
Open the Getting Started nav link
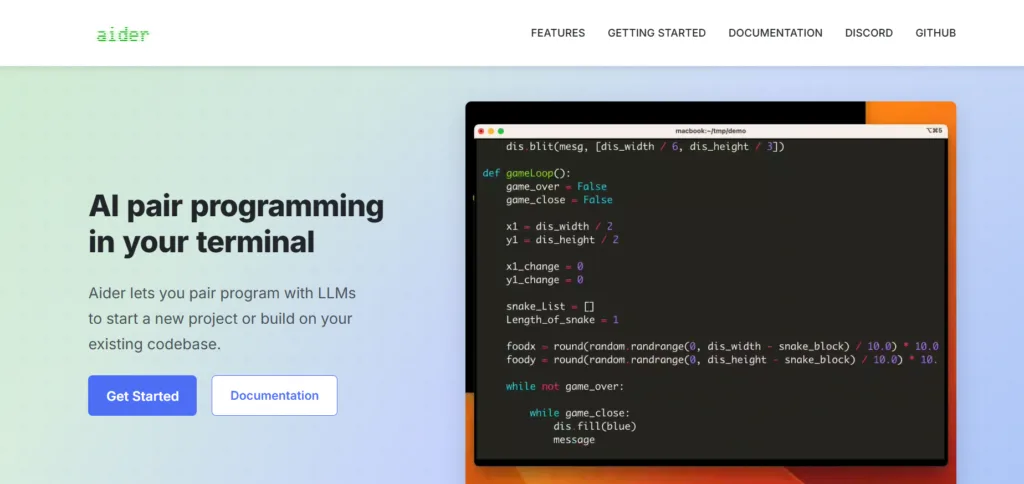656,33
